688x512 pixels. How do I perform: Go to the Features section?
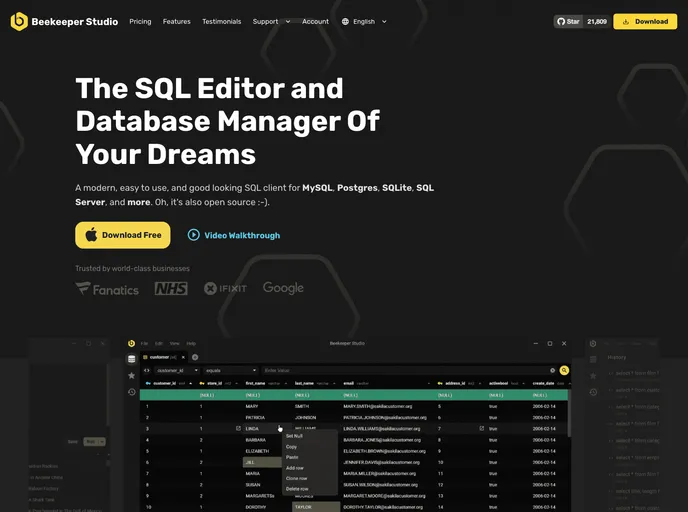click(x=176, y=21)
